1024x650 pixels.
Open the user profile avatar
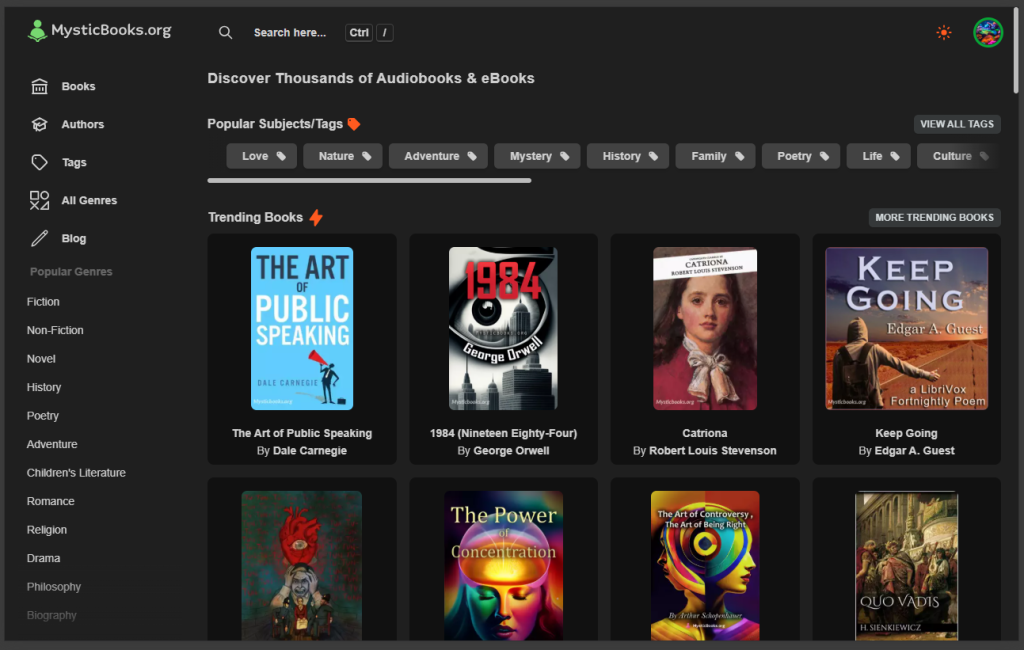pos(987,33)
